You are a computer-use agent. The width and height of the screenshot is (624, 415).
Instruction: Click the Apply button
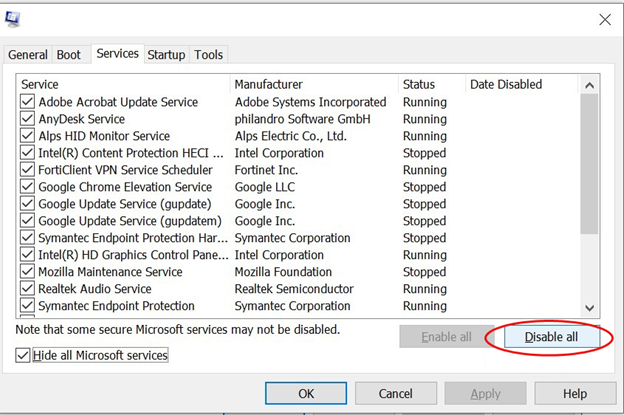coord(486,394)
